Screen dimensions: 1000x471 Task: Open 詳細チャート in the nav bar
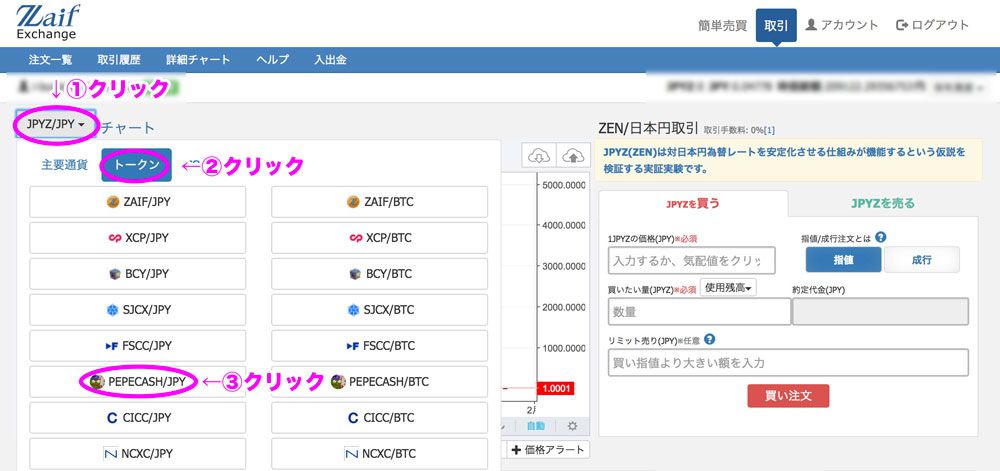[x=198, y=60]
